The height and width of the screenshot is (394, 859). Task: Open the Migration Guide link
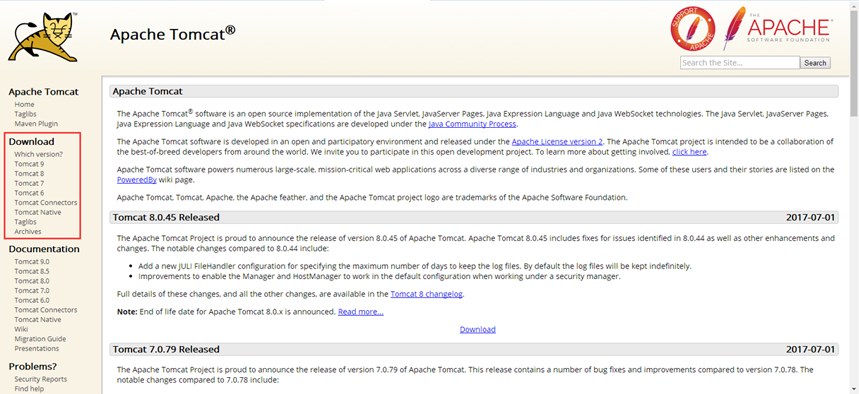pos(40,339)
